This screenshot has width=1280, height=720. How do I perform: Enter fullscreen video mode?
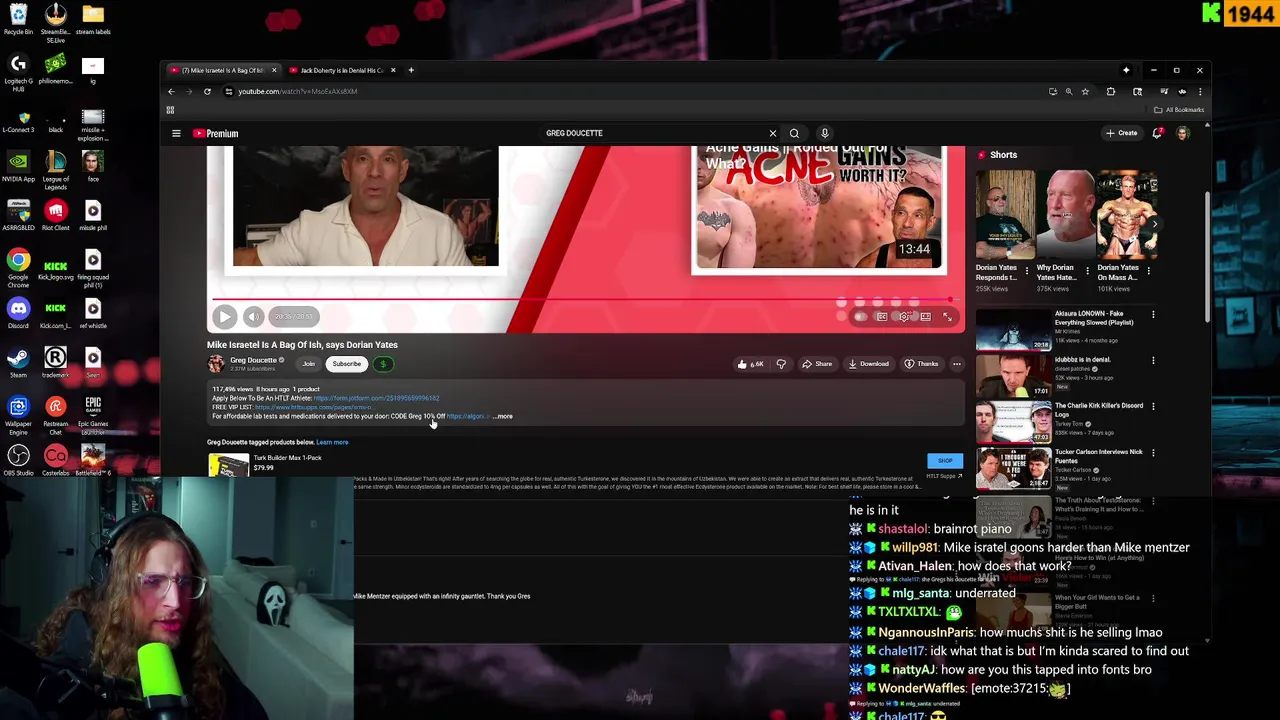tap(948, 317)
